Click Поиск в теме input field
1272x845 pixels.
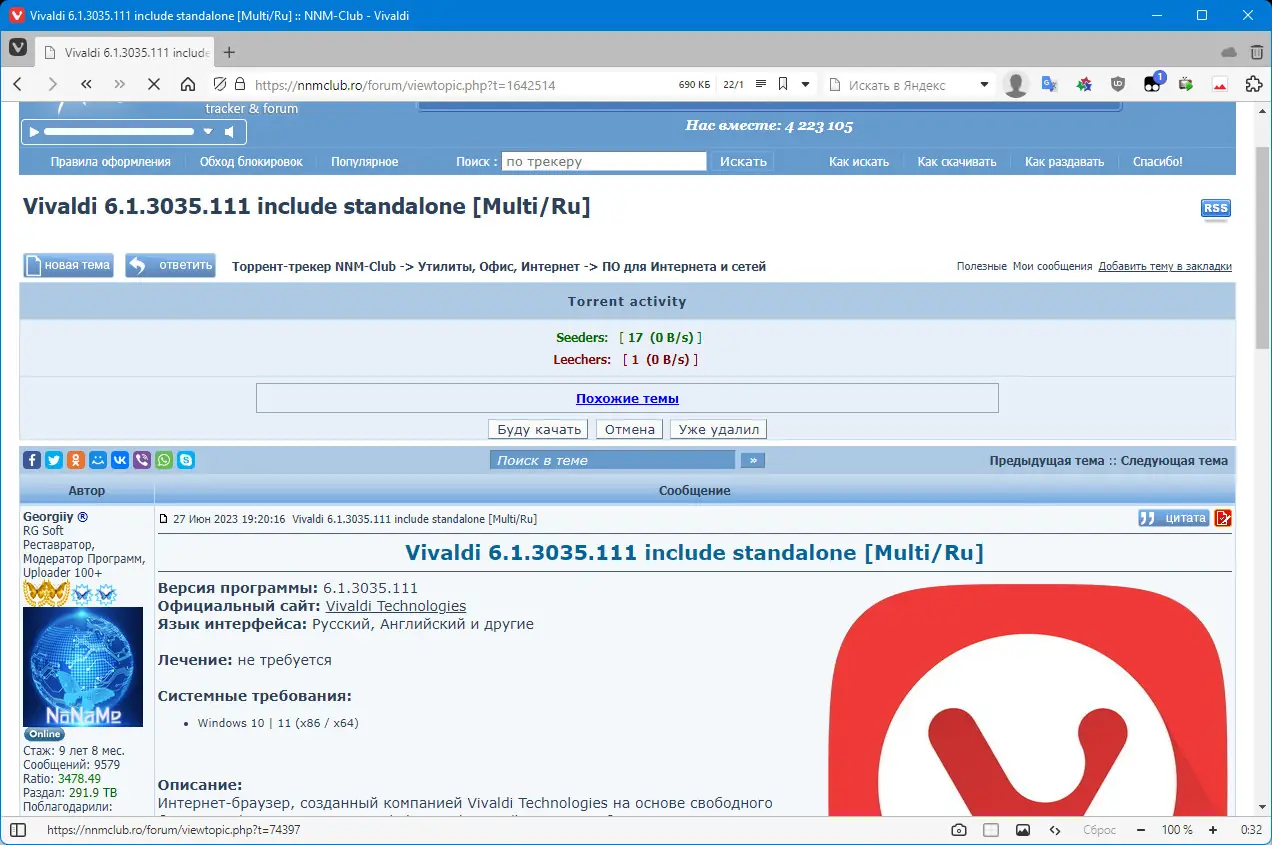[x=612, y=460]
